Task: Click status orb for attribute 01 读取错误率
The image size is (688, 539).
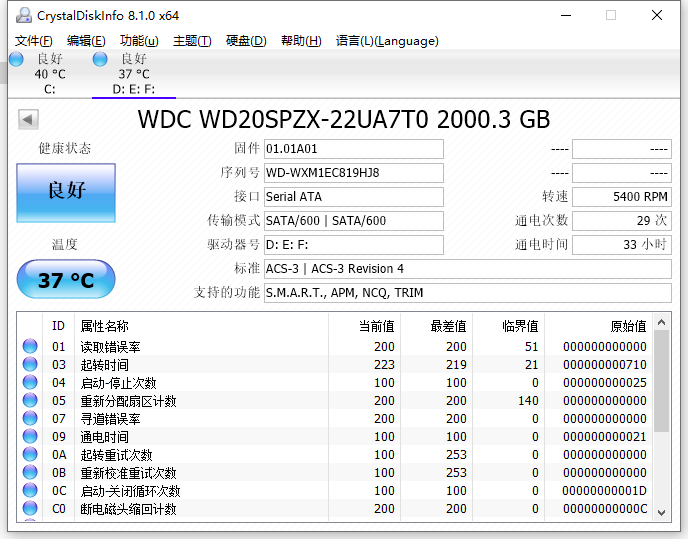Action: (x=30, y=347)
